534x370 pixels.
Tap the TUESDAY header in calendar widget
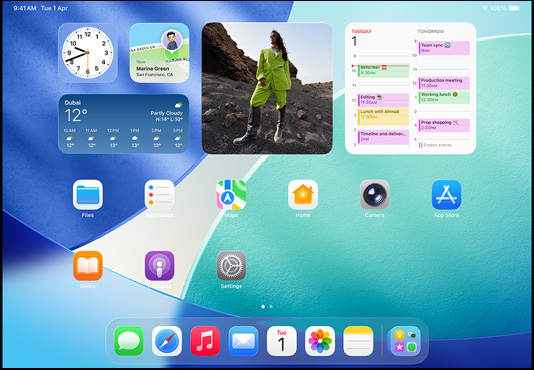coord(362,31)
